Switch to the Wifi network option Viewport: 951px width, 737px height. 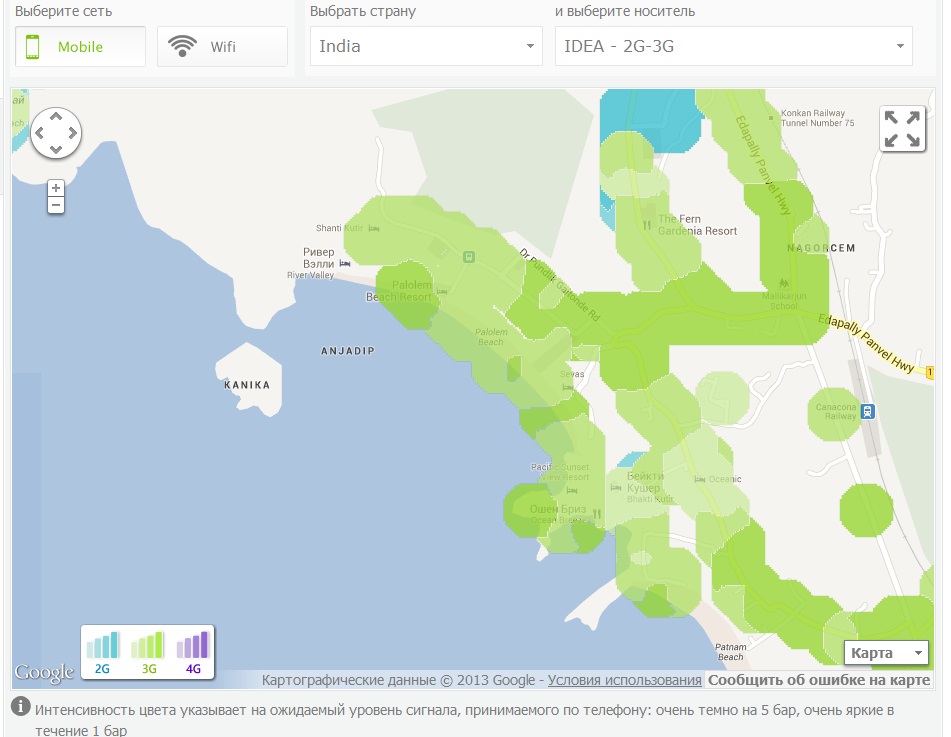pyautogui.click(x=222, y=47)
